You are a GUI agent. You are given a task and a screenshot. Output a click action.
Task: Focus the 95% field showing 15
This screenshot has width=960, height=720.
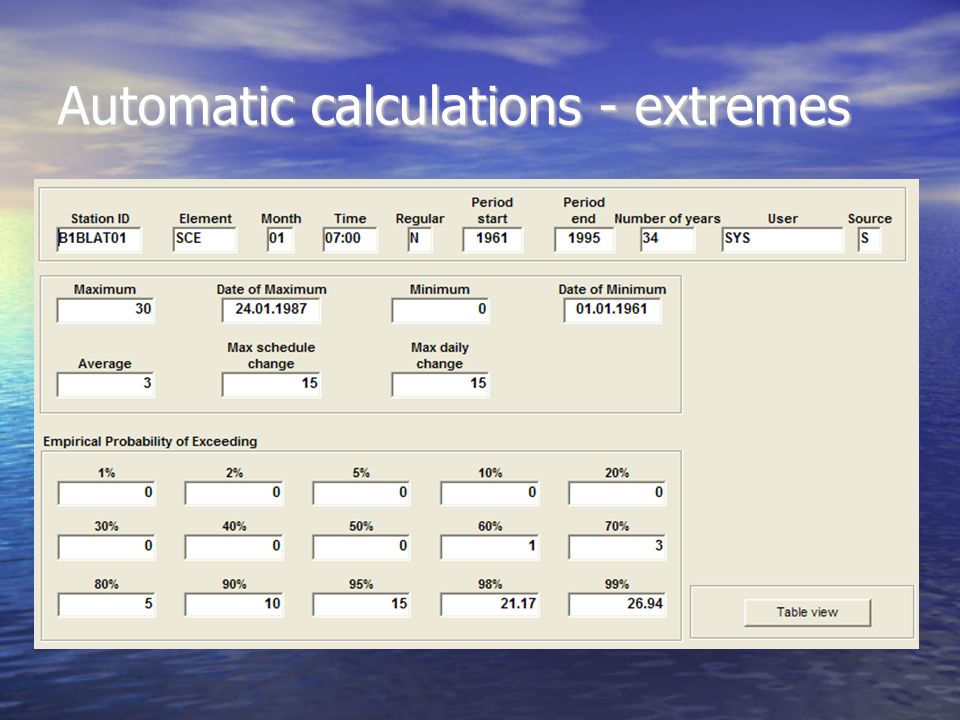click(x=361, y=604)
